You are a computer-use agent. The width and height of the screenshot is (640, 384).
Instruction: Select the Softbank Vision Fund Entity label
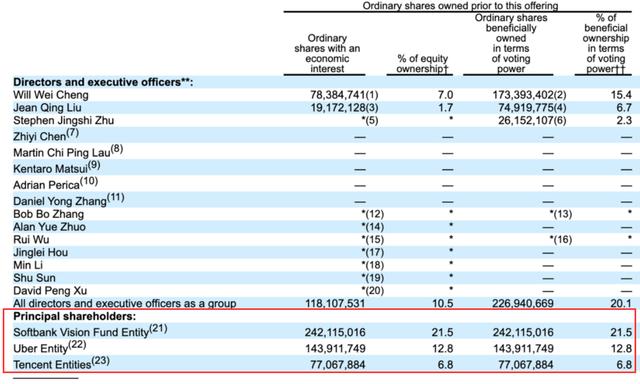[81, 332]
